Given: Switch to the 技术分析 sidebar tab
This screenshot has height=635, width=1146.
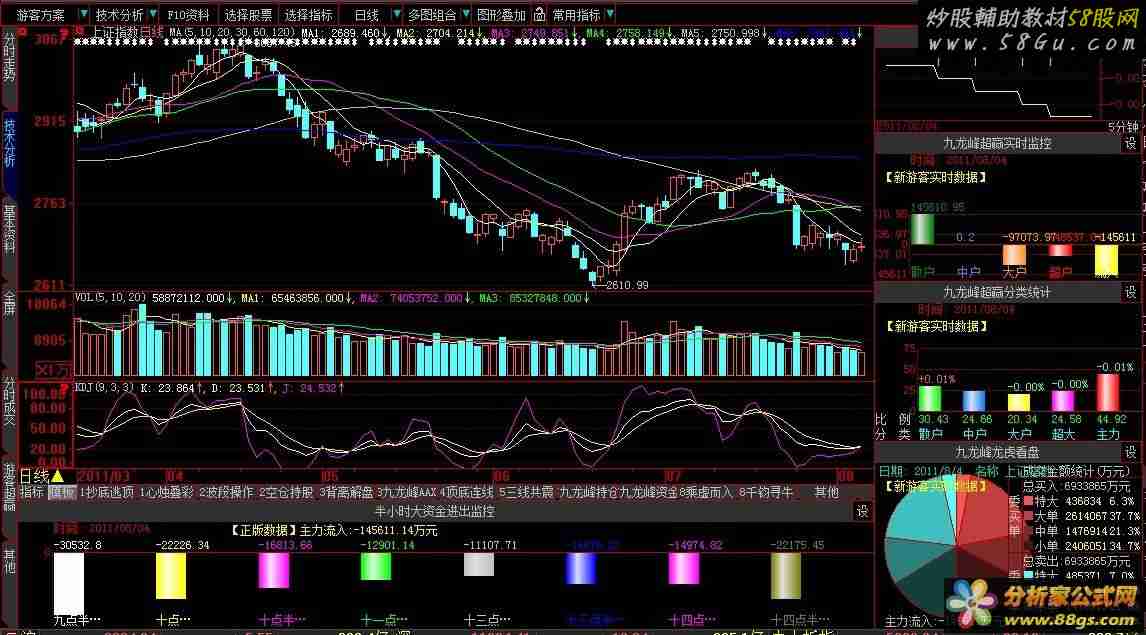Looking at the screenshot, I should coord(9,142).
